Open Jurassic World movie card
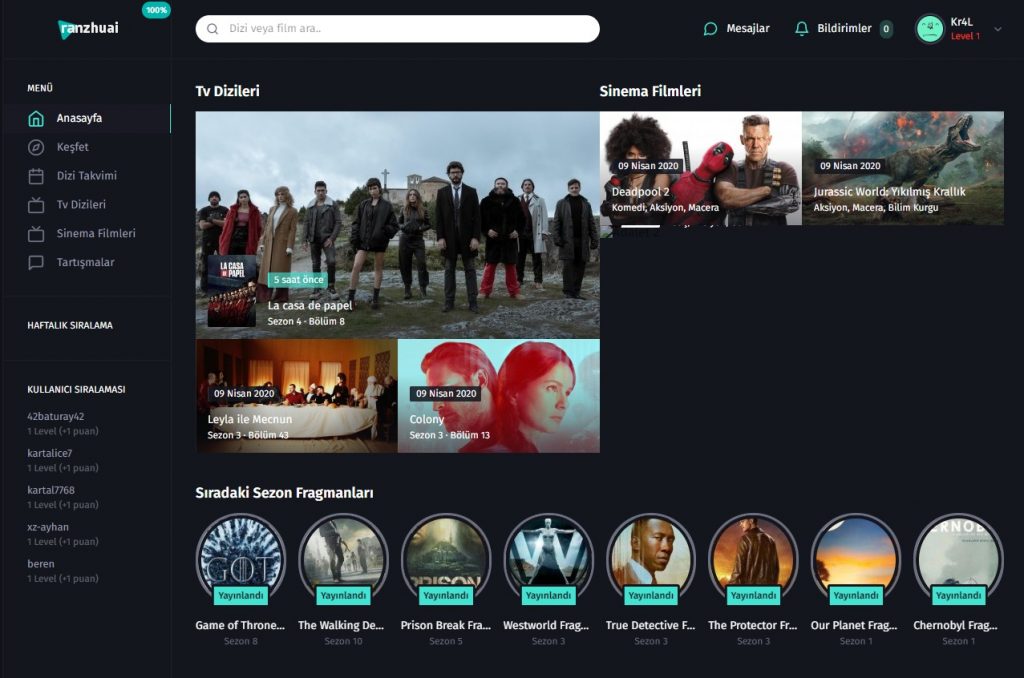The width and height of the screenshot is (1024, 678). (x=902, y=168)
